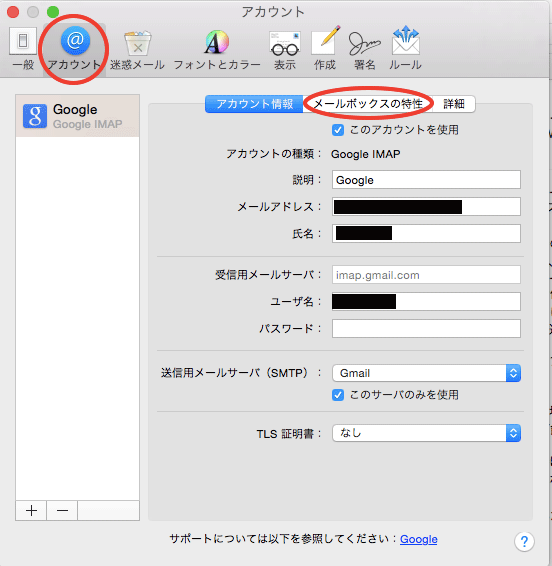
Task: Toggle the このアカウントを使用 checkbox
Action: pyautogui.click(x=338, y=130)
